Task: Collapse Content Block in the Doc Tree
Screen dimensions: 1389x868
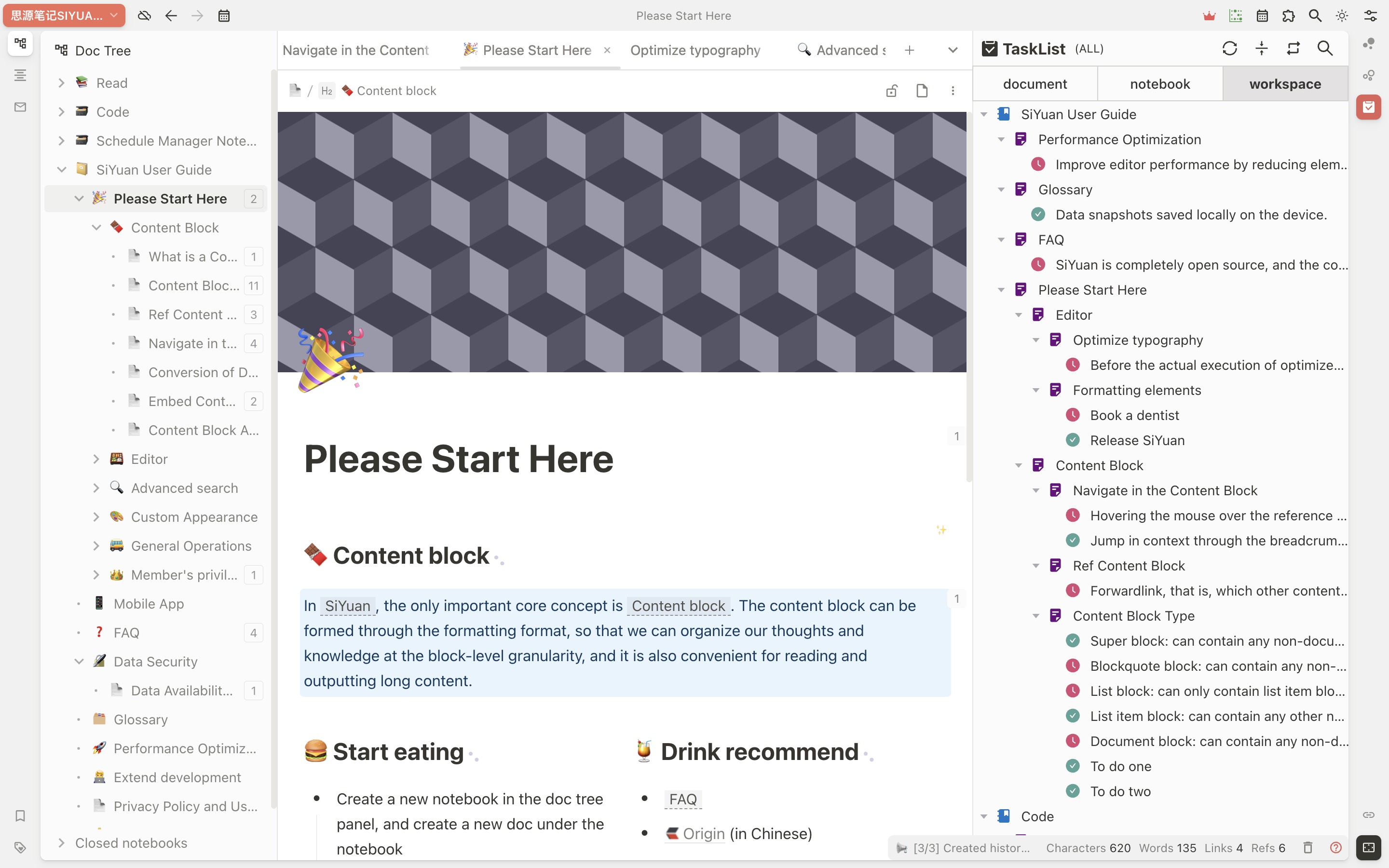Action: coord(96,228)
